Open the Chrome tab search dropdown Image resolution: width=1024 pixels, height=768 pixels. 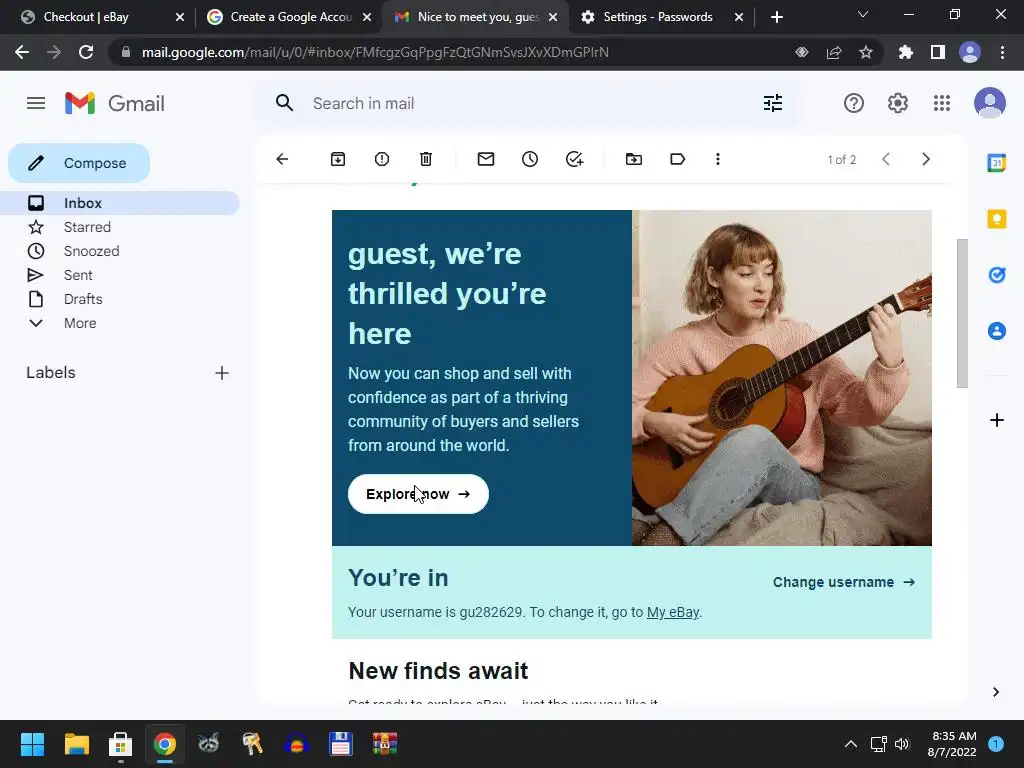pos(863,14)
